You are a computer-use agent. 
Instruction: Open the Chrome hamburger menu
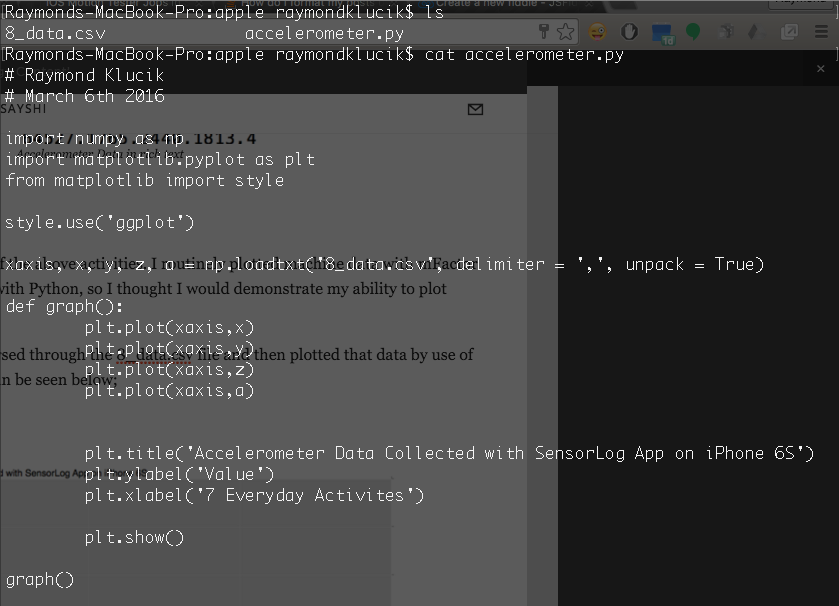tap(821, 32)
